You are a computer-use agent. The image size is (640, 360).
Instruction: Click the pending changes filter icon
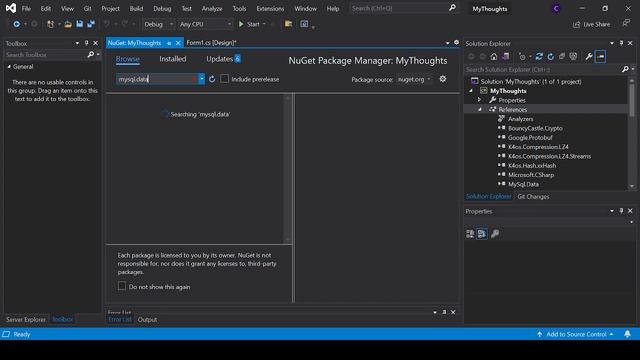click(522, 56)
